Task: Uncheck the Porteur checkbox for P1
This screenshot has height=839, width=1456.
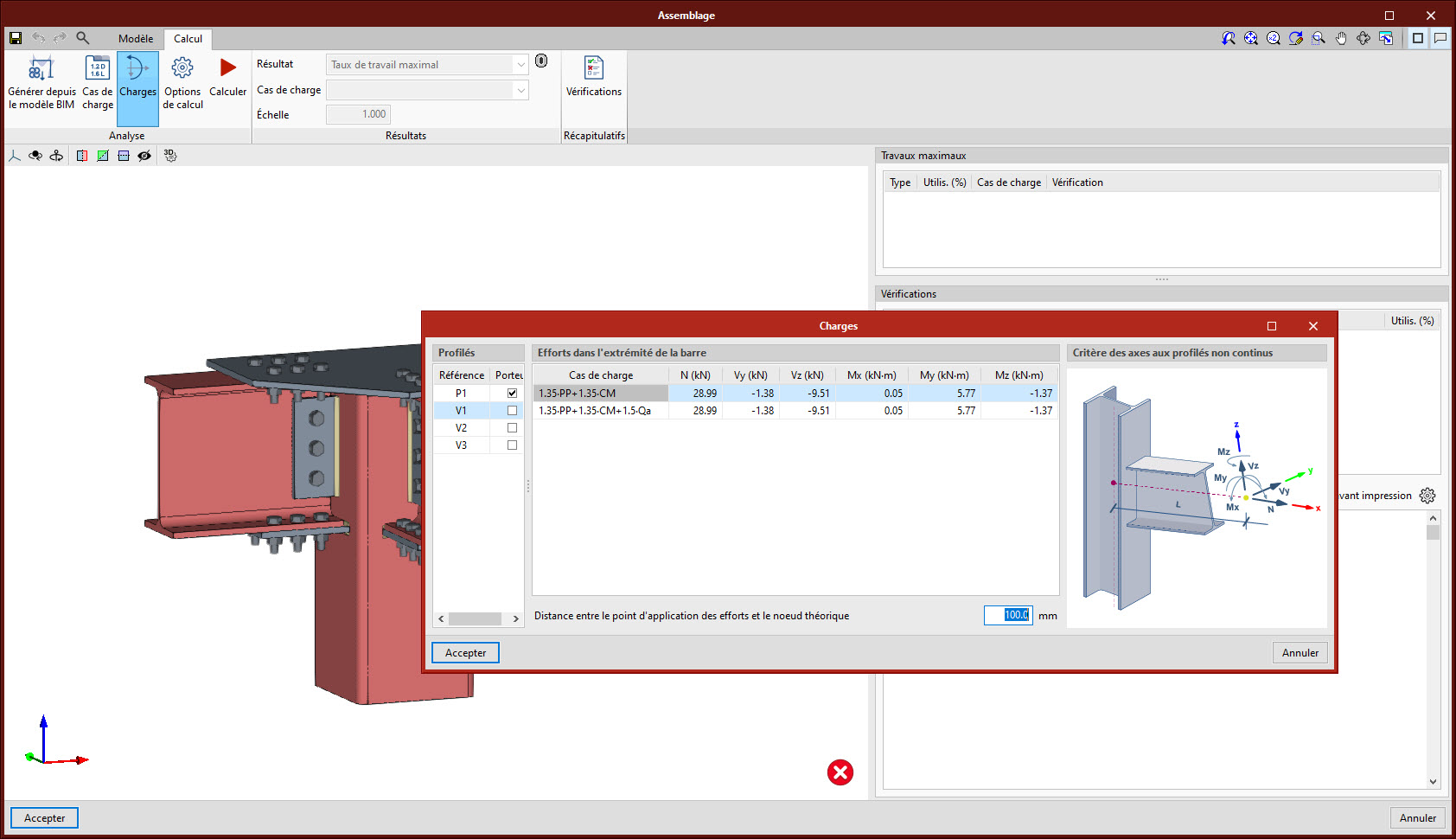Action: coord(512,394)
